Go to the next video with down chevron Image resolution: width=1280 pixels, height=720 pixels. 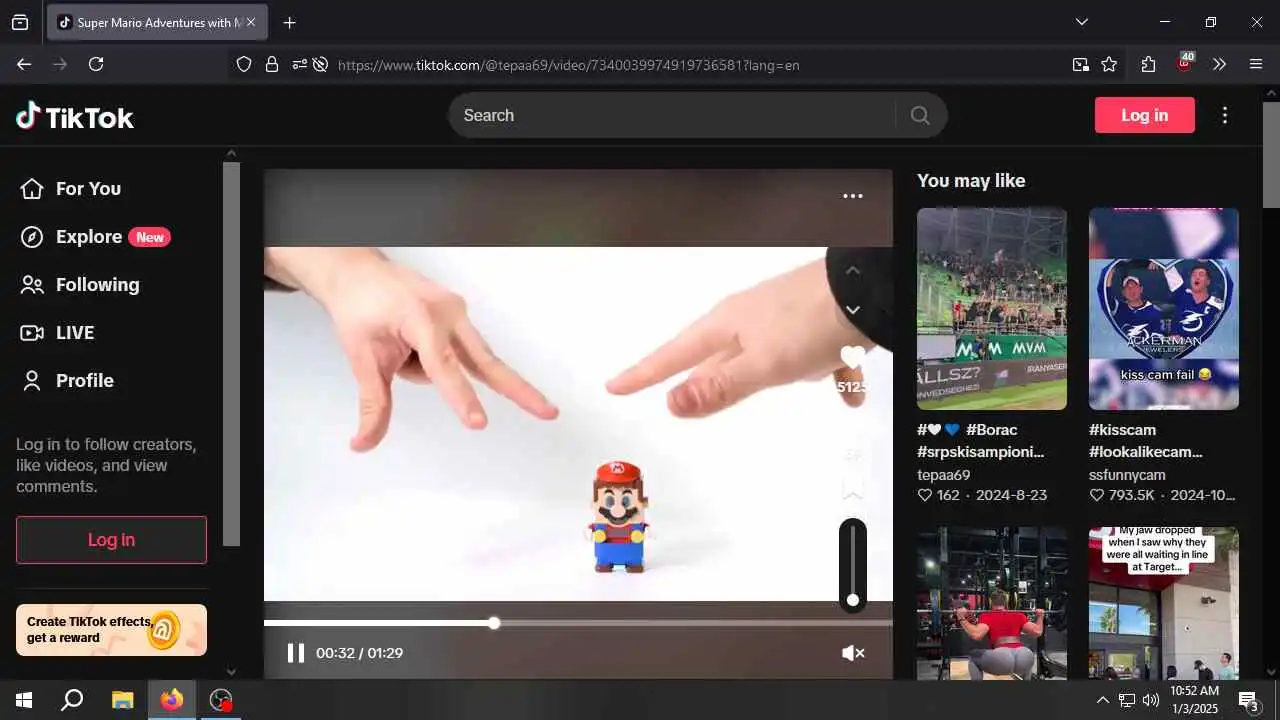(853, 310)
